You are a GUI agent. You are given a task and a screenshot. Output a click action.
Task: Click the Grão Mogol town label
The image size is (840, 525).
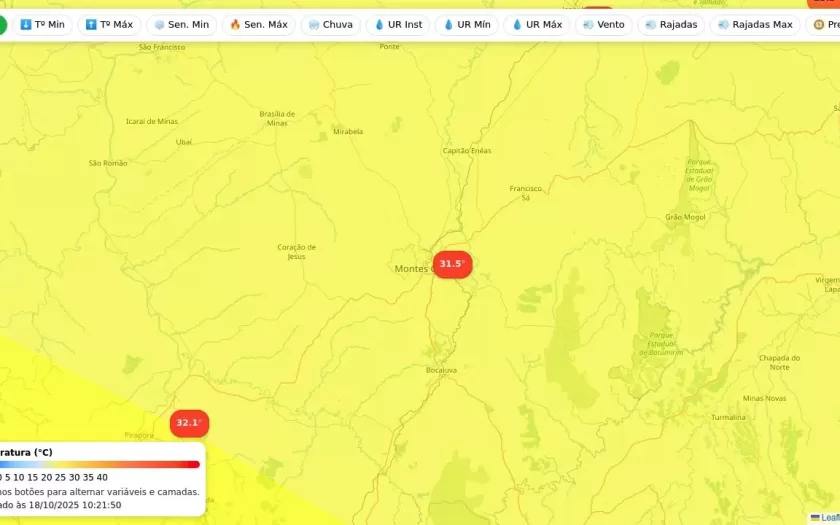(685, 217)
